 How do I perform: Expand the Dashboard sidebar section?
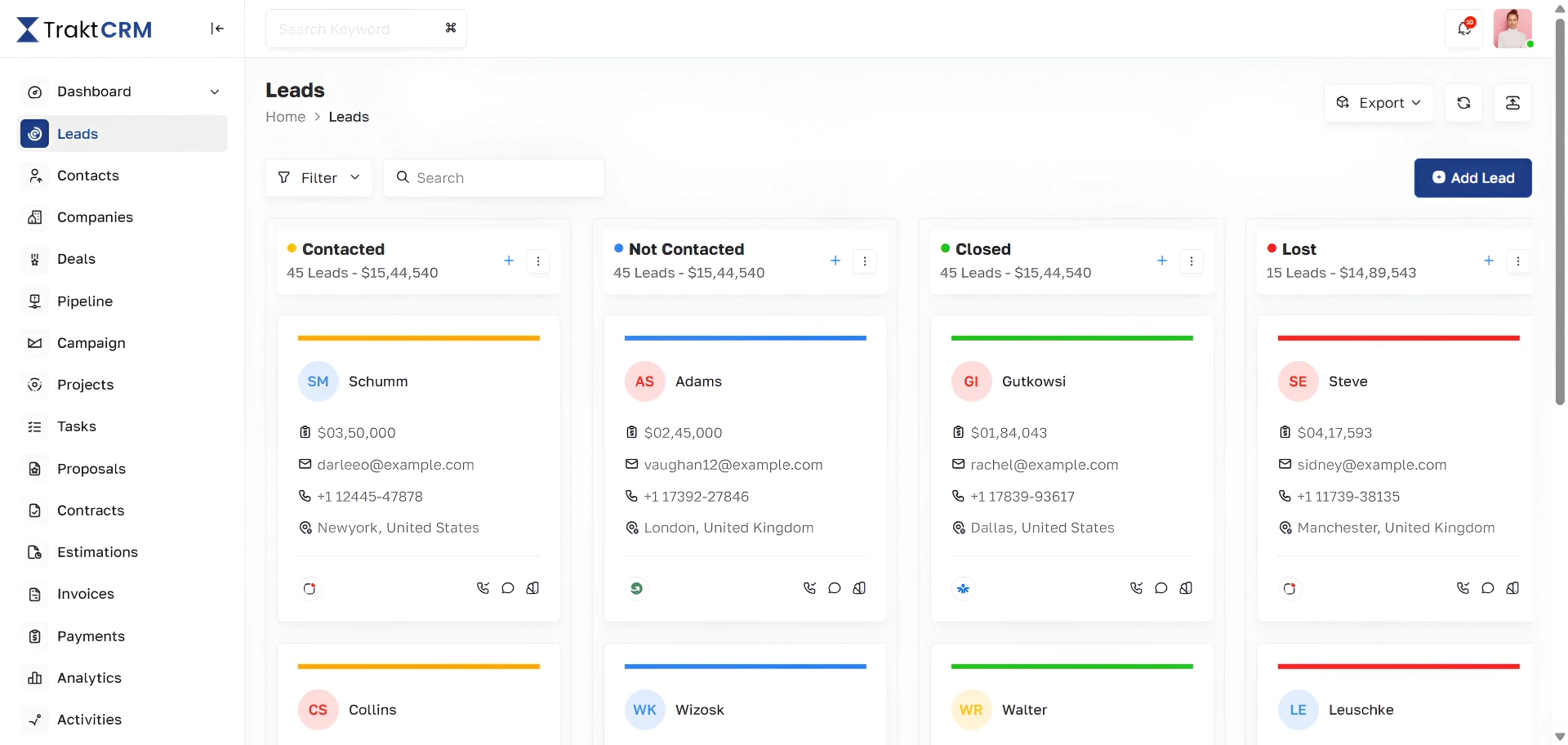214,91
